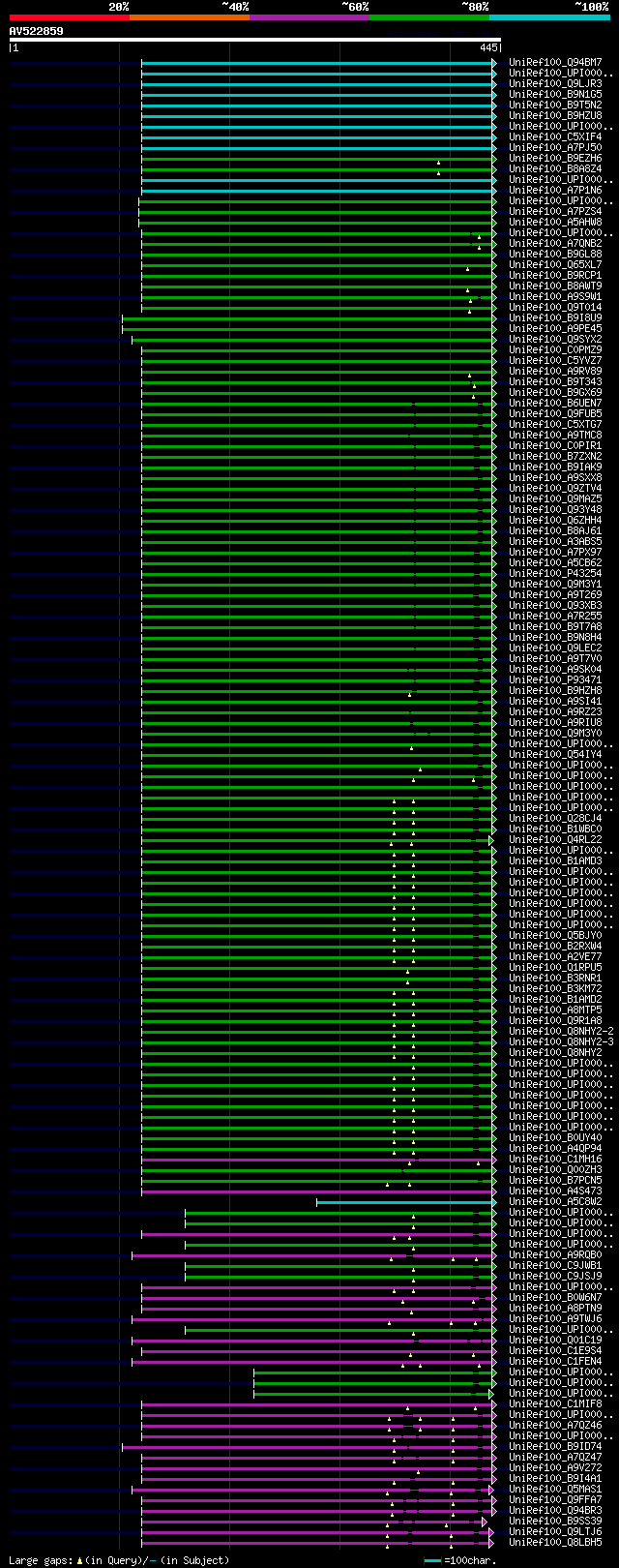Viewport: 619px width, 1568px height.
Task: Select label UniRef100_Q01C19
Action: click(x=555, y=1341)
